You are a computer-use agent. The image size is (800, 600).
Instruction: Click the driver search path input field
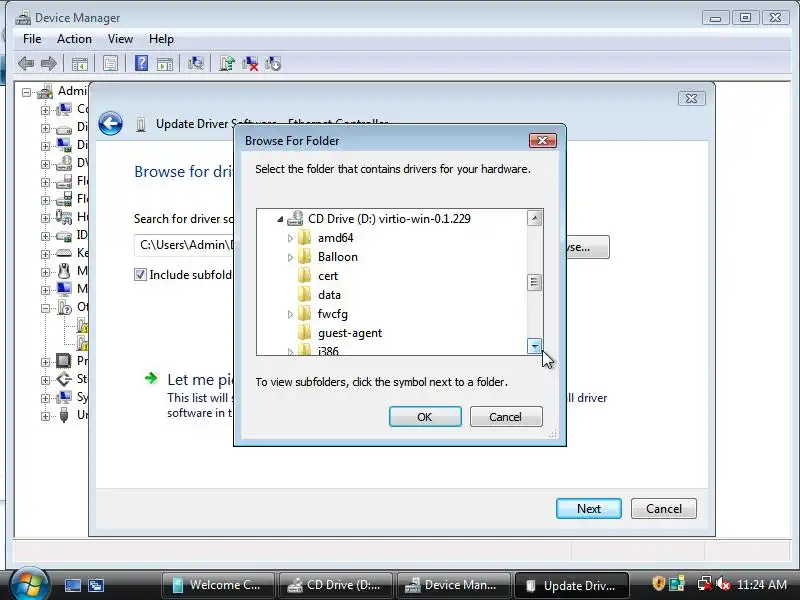click(x=184, y=245)
